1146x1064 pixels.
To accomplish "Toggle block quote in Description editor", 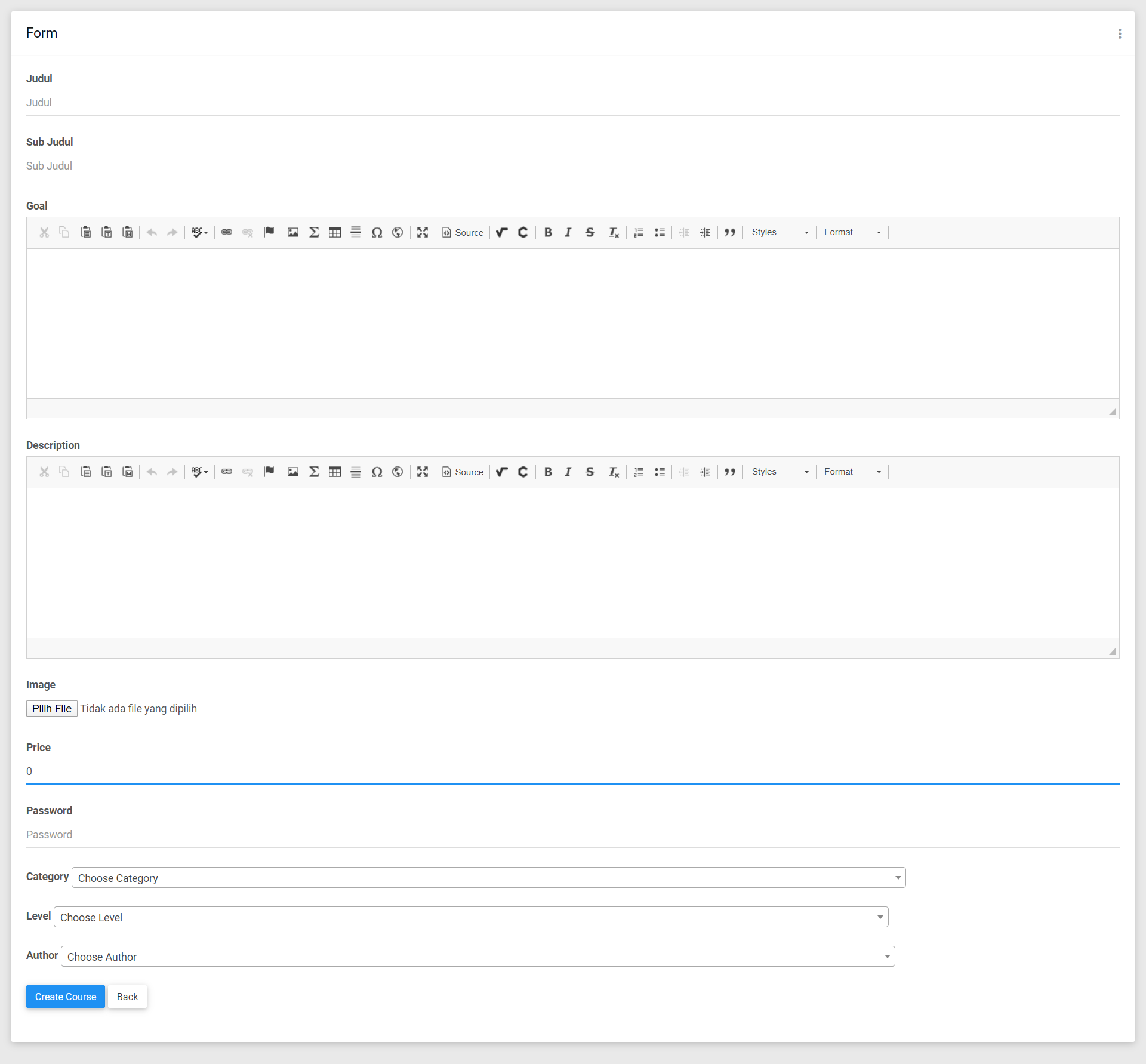I will pyautogui.click(x=730, y=472).
